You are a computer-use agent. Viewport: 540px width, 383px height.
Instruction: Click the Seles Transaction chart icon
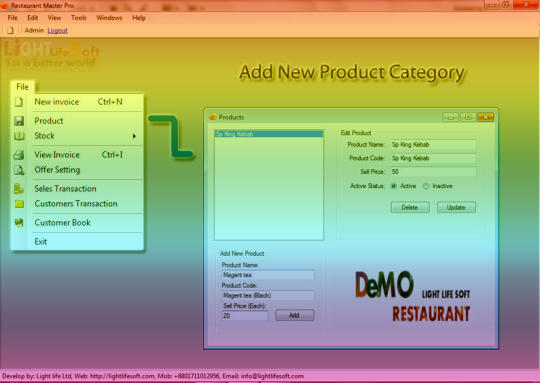[19, 189]
